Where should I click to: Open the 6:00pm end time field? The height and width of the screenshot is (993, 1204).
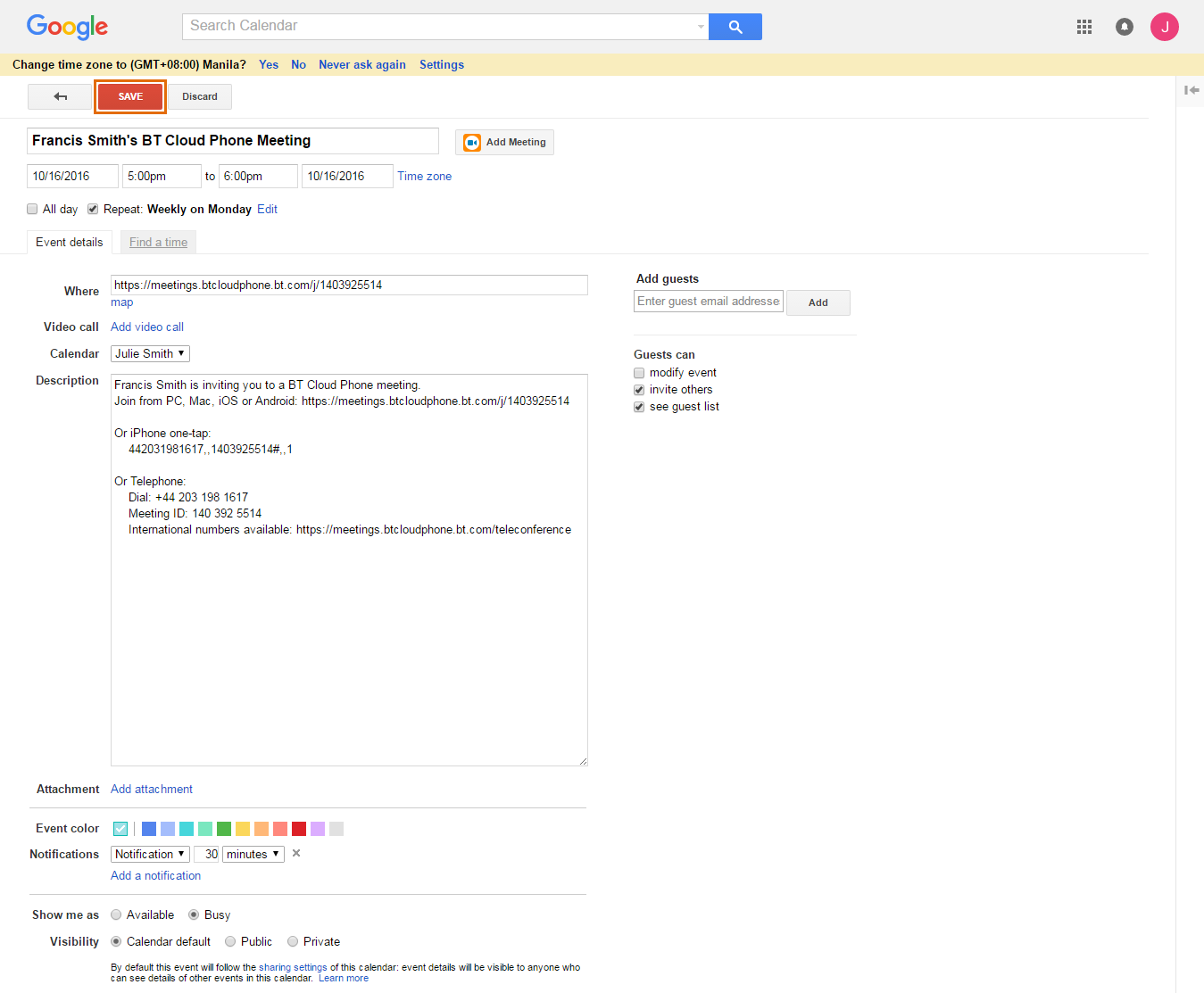click(258, 177)
